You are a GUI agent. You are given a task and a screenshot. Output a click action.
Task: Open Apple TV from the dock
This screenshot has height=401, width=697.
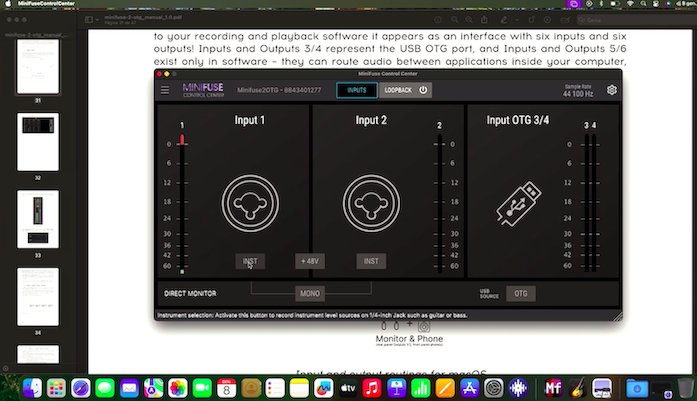tap(348, 388)
